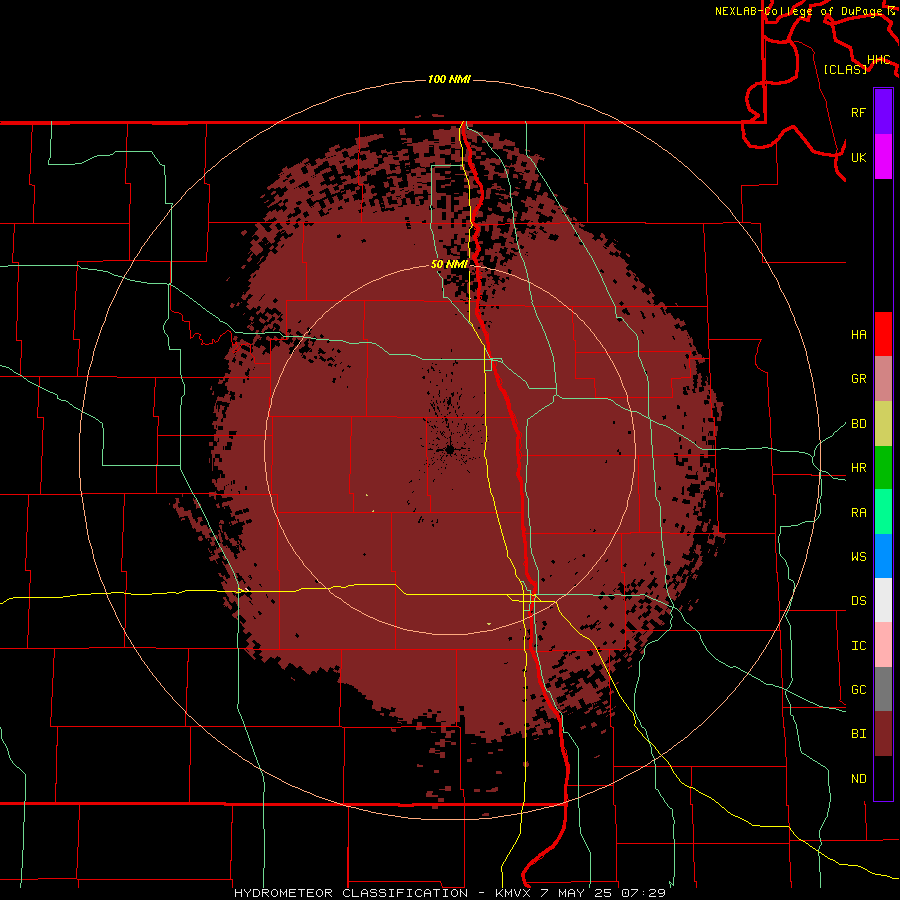900x900 pixels.
Task: Click the UK magenta legend swatch
Action: (x=883, y=157)
